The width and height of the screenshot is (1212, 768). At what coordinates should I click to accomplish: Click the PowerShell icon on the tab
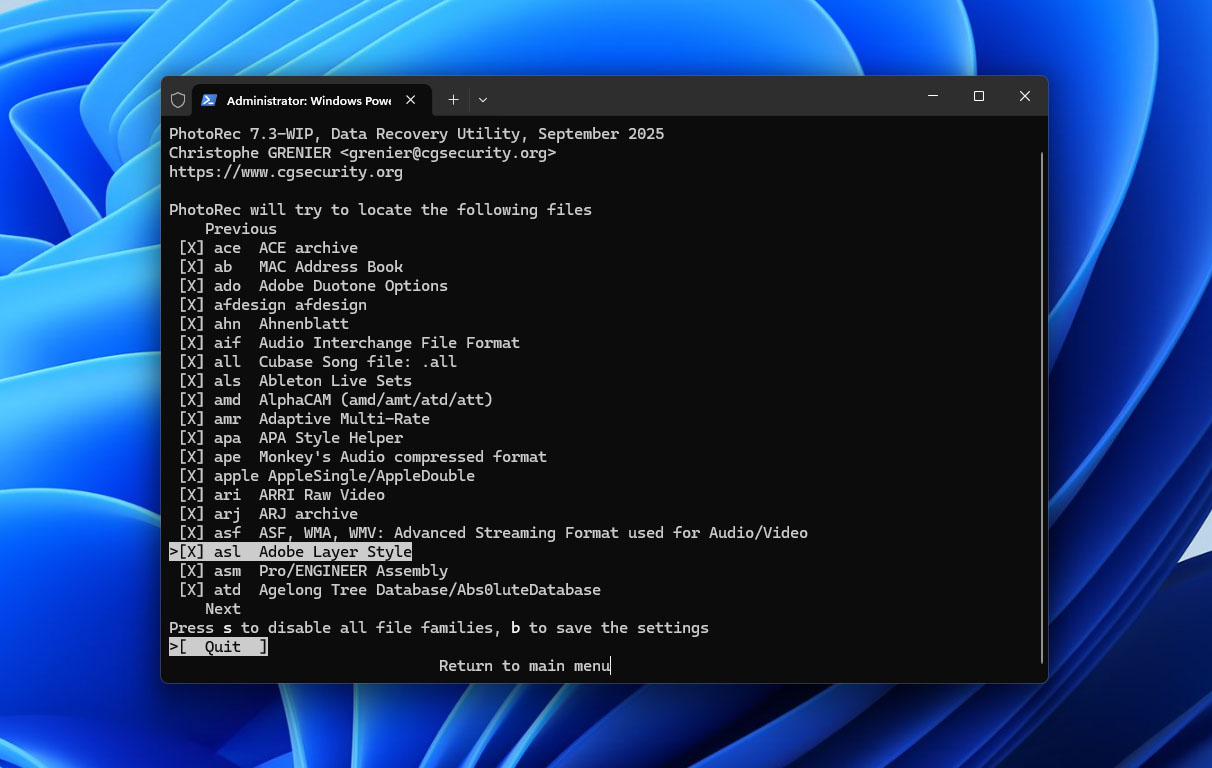[x=209, y=100]
